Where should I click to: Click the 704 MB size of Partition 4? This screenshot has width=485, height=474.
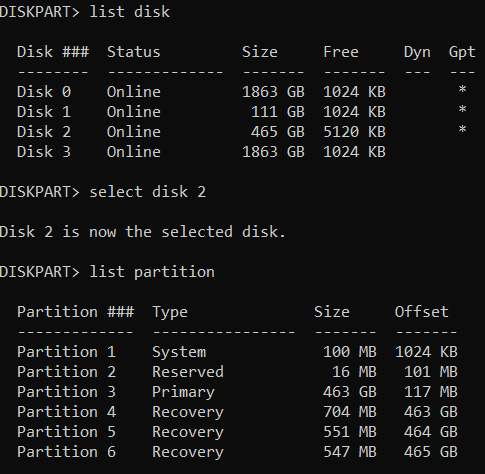[350, 412]
